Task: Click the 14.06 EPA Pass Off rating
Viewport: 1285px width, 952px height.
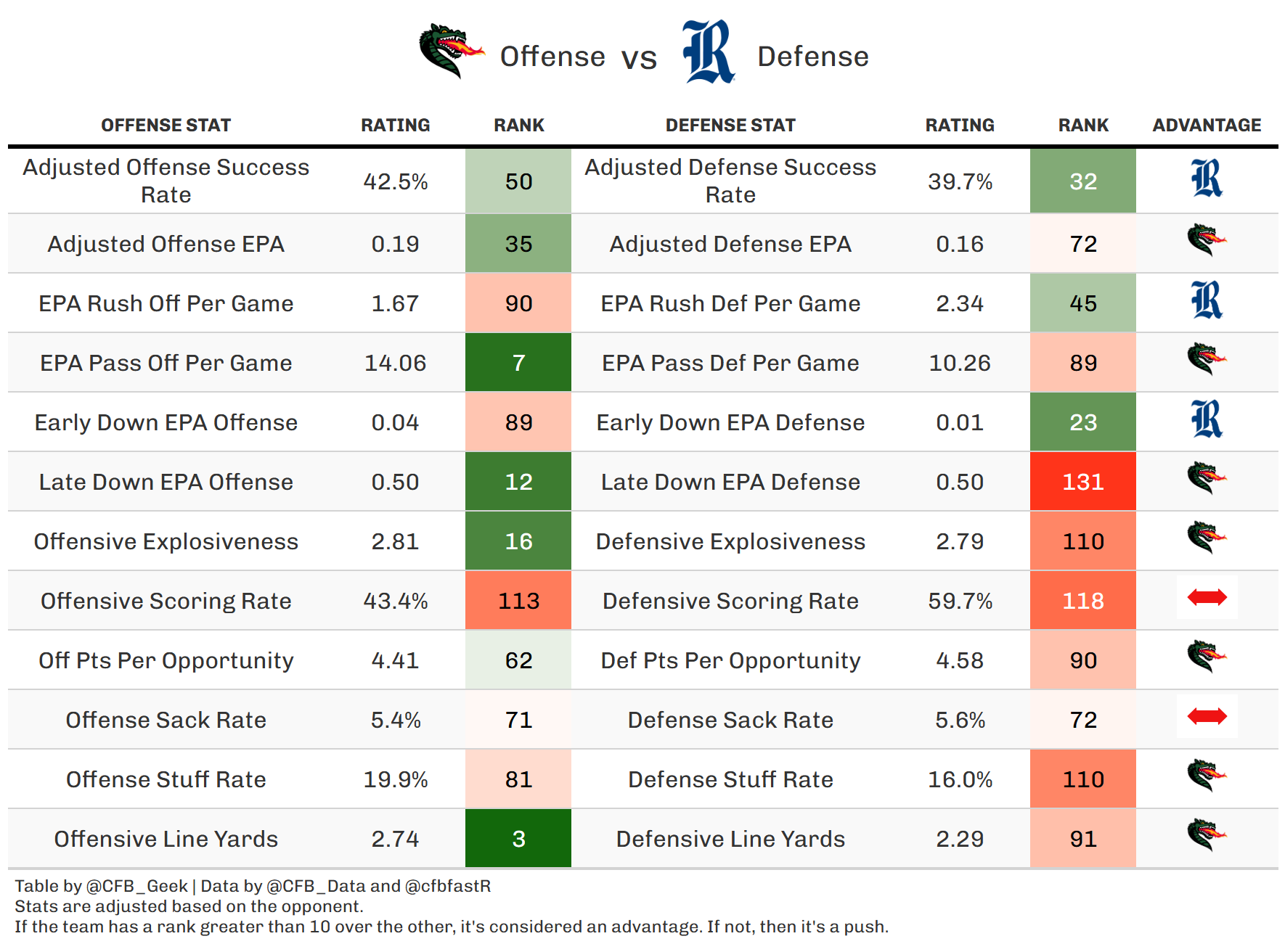Action: pos(395,363)
